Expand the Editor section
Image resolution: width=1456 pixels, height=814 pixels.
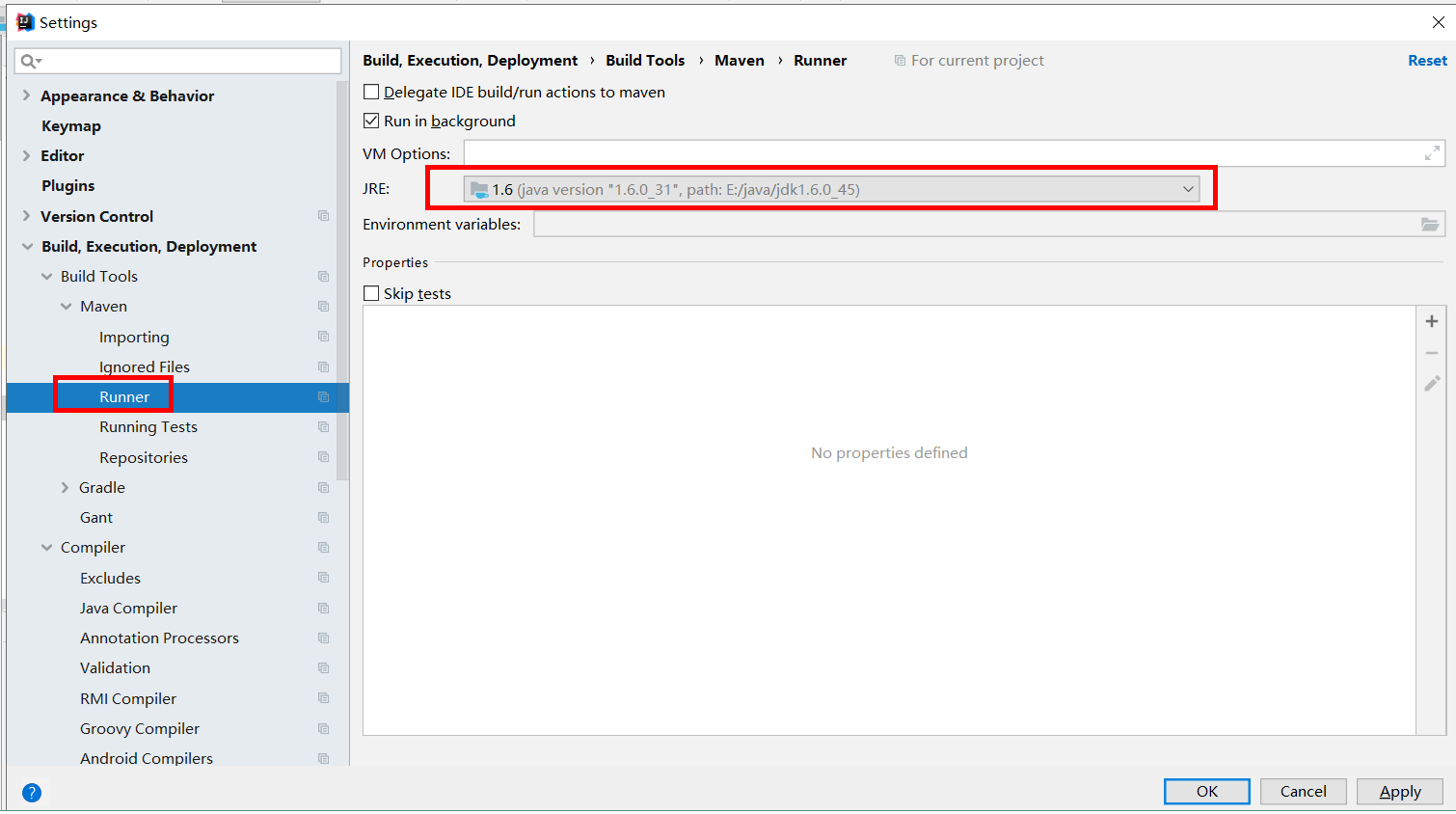click(x=27, y=155)
